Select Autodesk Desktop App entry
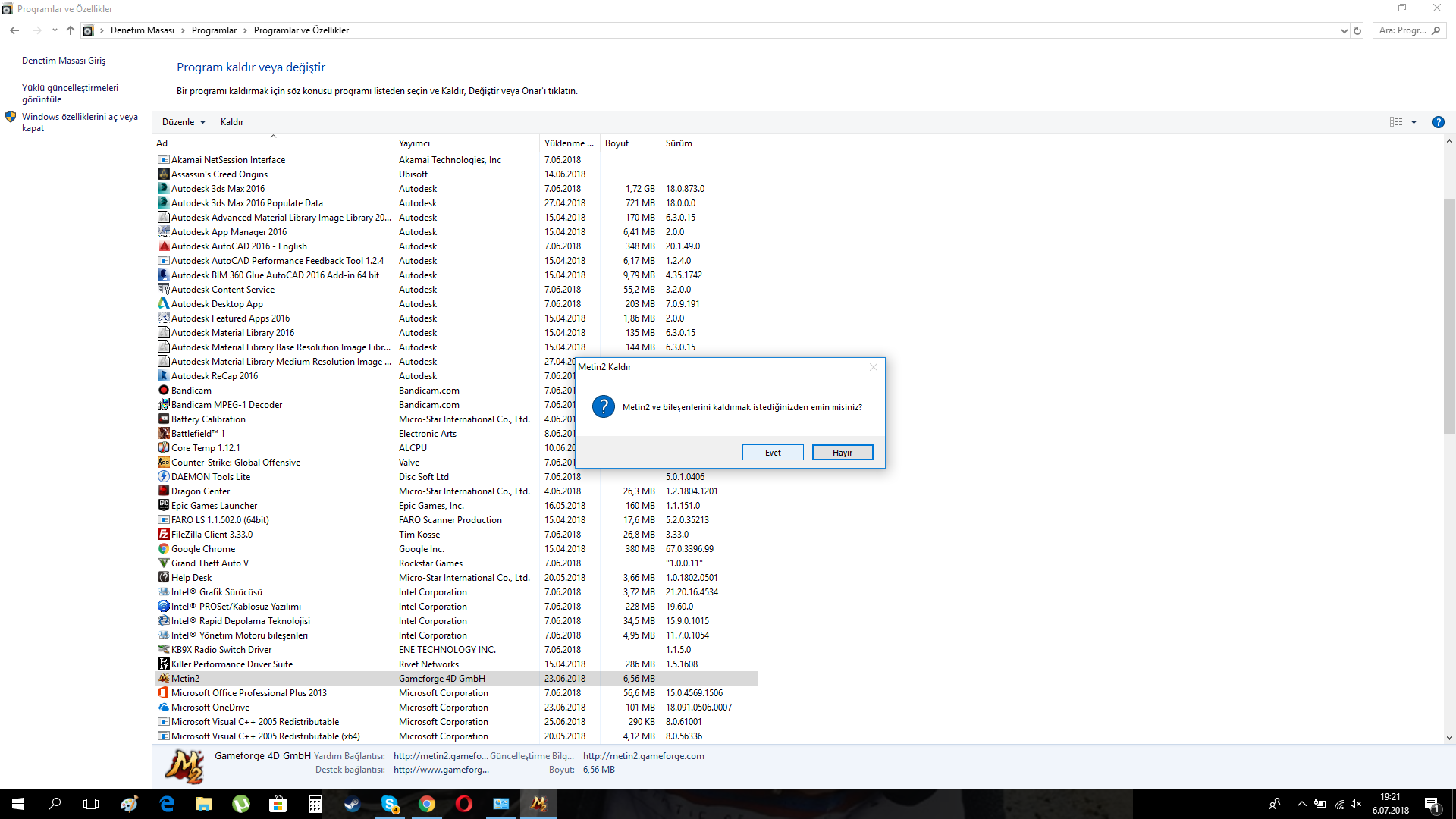The image size is (1456, 819). click(456, 304)
